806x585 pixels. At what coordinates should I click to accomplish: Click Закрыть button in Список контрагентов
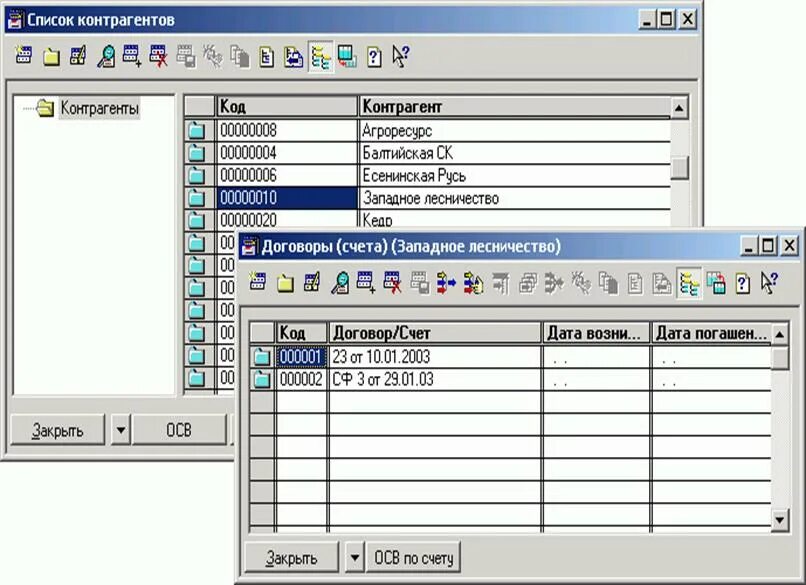58,430
